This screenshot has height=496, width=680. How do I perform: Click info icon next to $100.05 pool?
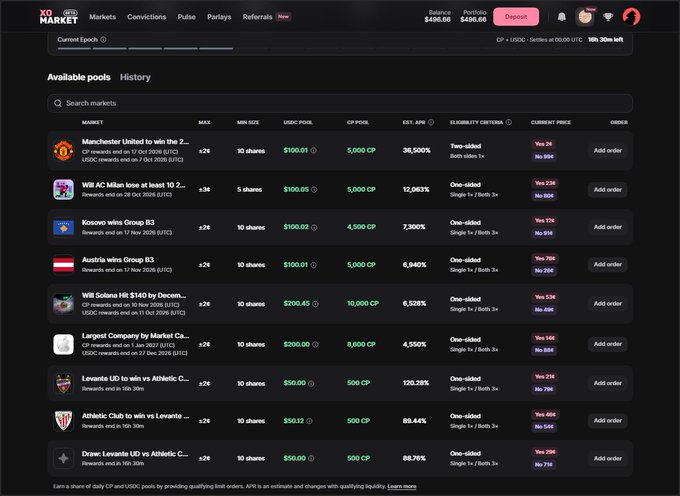pos(314,189)
